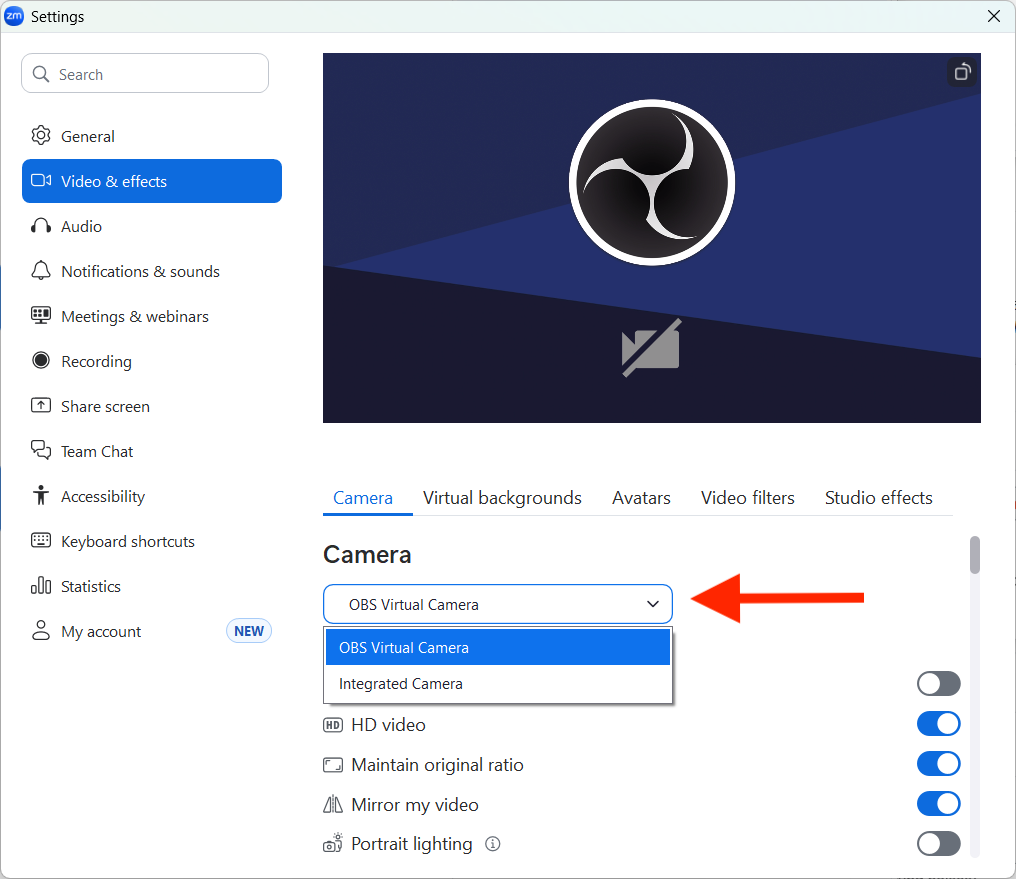The width and height of the screenshot is (1016, 879).
Task: Go to Audio settings
Action: coord(152,226)
